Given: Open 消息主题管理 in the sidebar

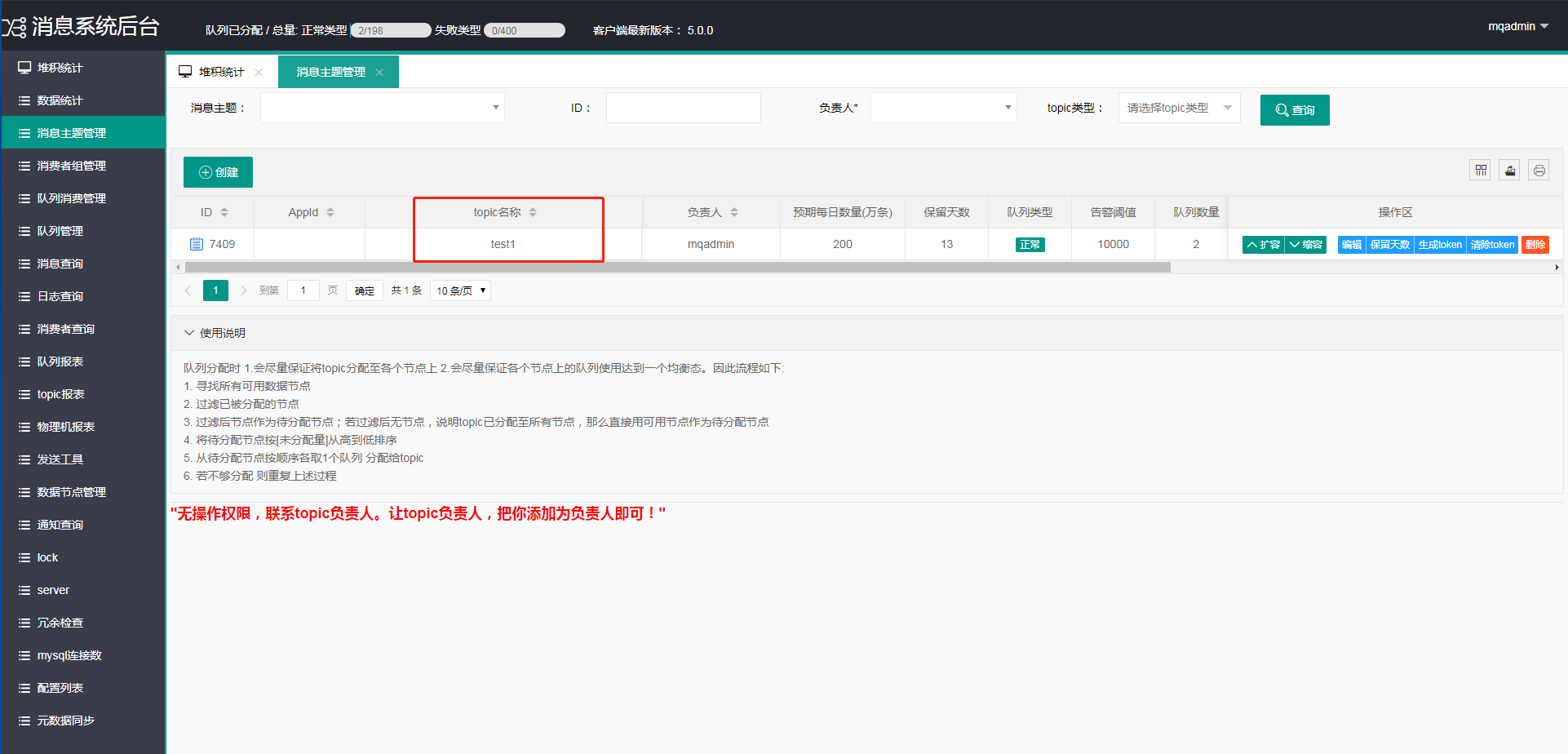Looking at the screenshot, I should click(82, 133).
